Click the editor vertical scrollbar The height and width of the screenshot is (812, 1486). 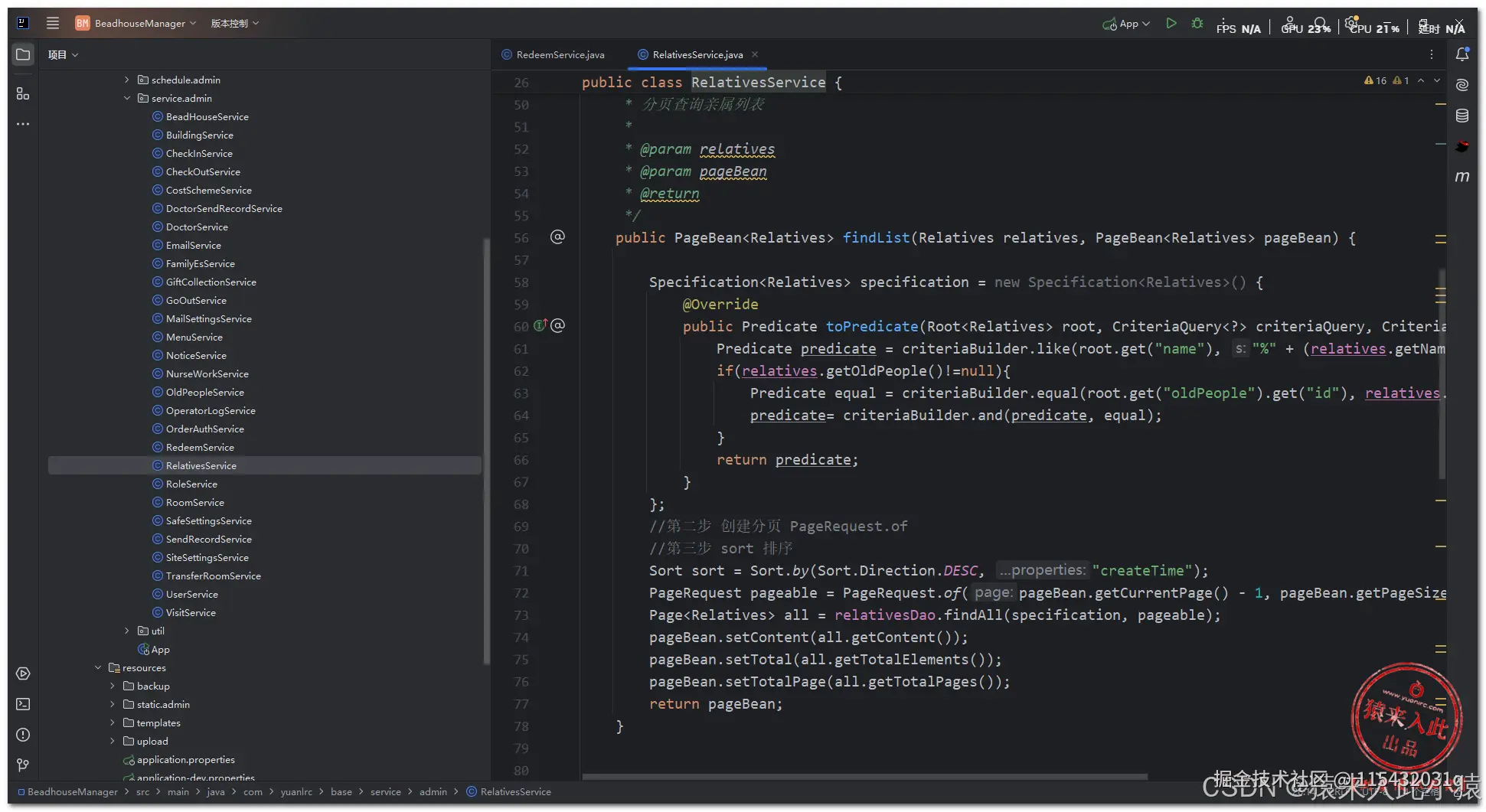(x=1442, y=373)
